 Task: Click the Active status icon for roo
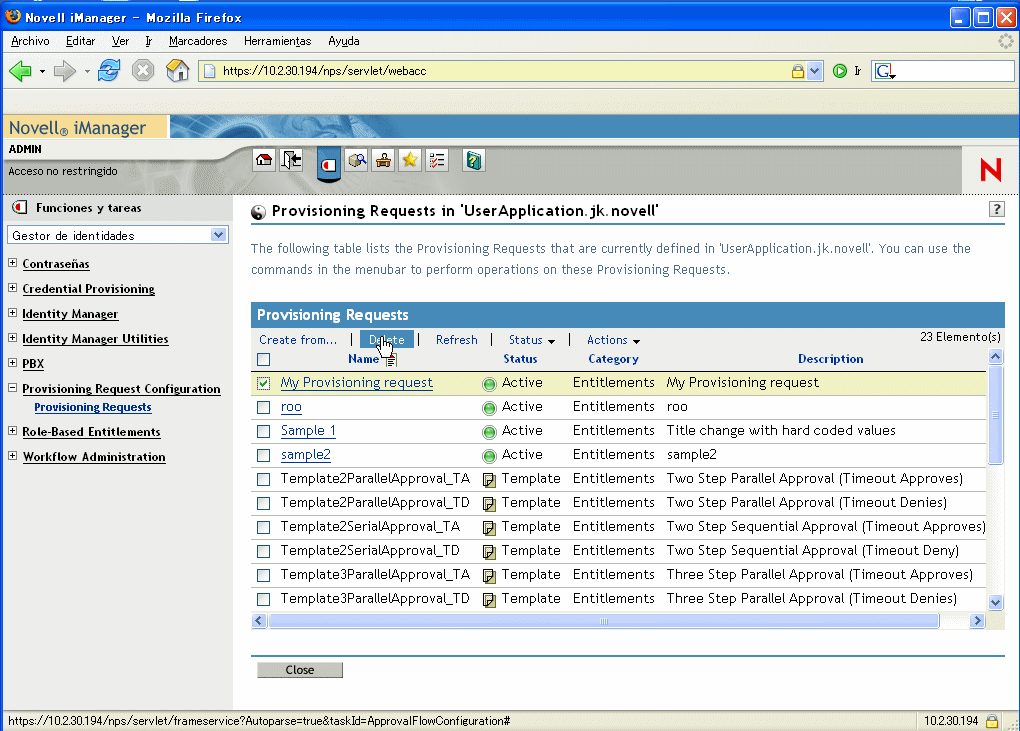pos(489,408)
